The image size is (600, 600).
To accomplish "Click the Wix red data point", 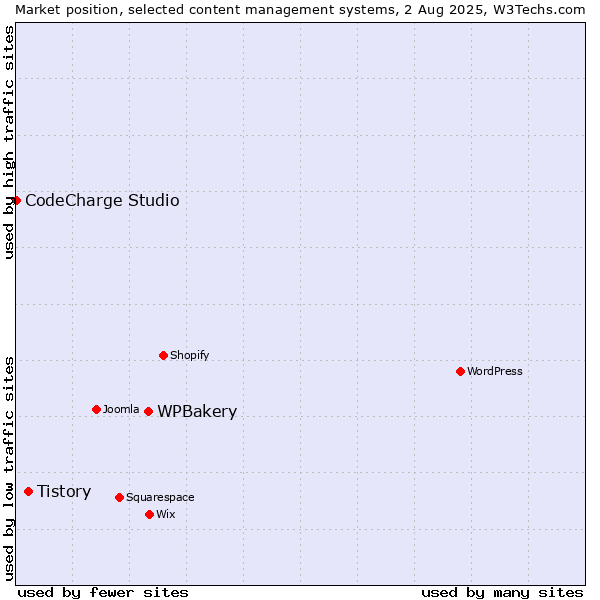I will 150,514.
